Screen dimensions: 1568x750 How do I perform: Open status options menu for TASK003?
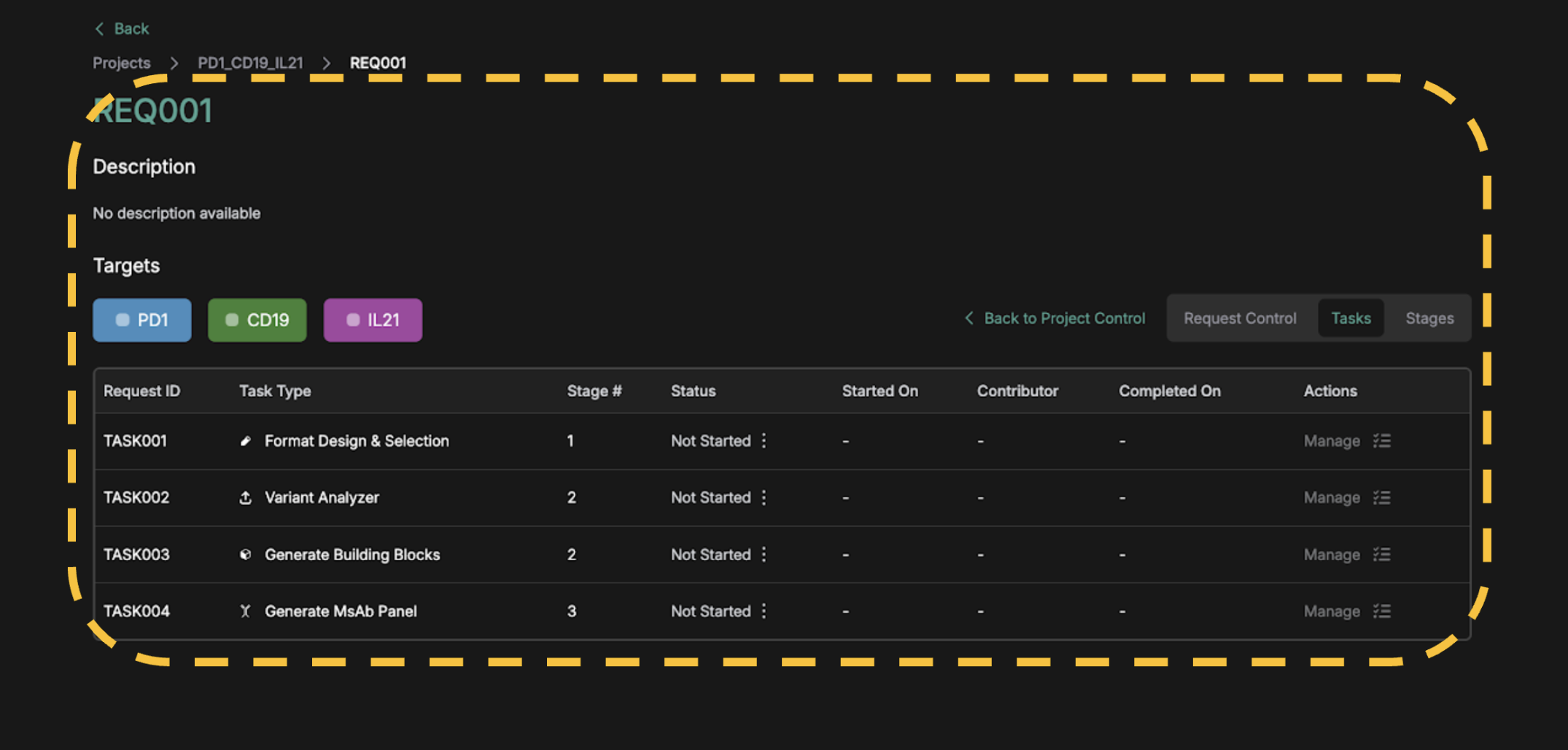pyautogui.click(x=764, y=554)
